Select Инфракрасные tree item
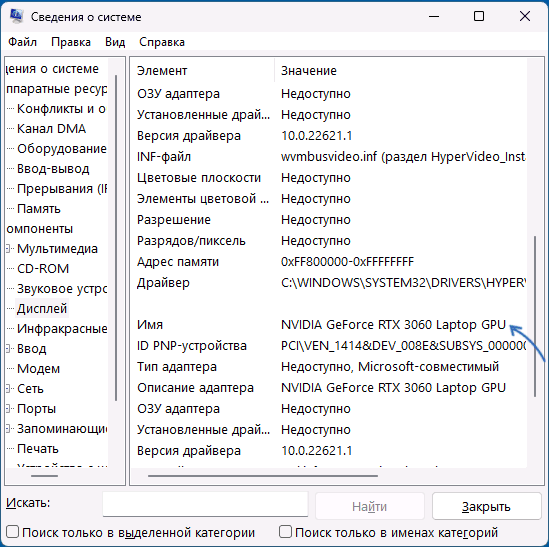This screenshot has height=547, width=549. (x=62, y=328)
